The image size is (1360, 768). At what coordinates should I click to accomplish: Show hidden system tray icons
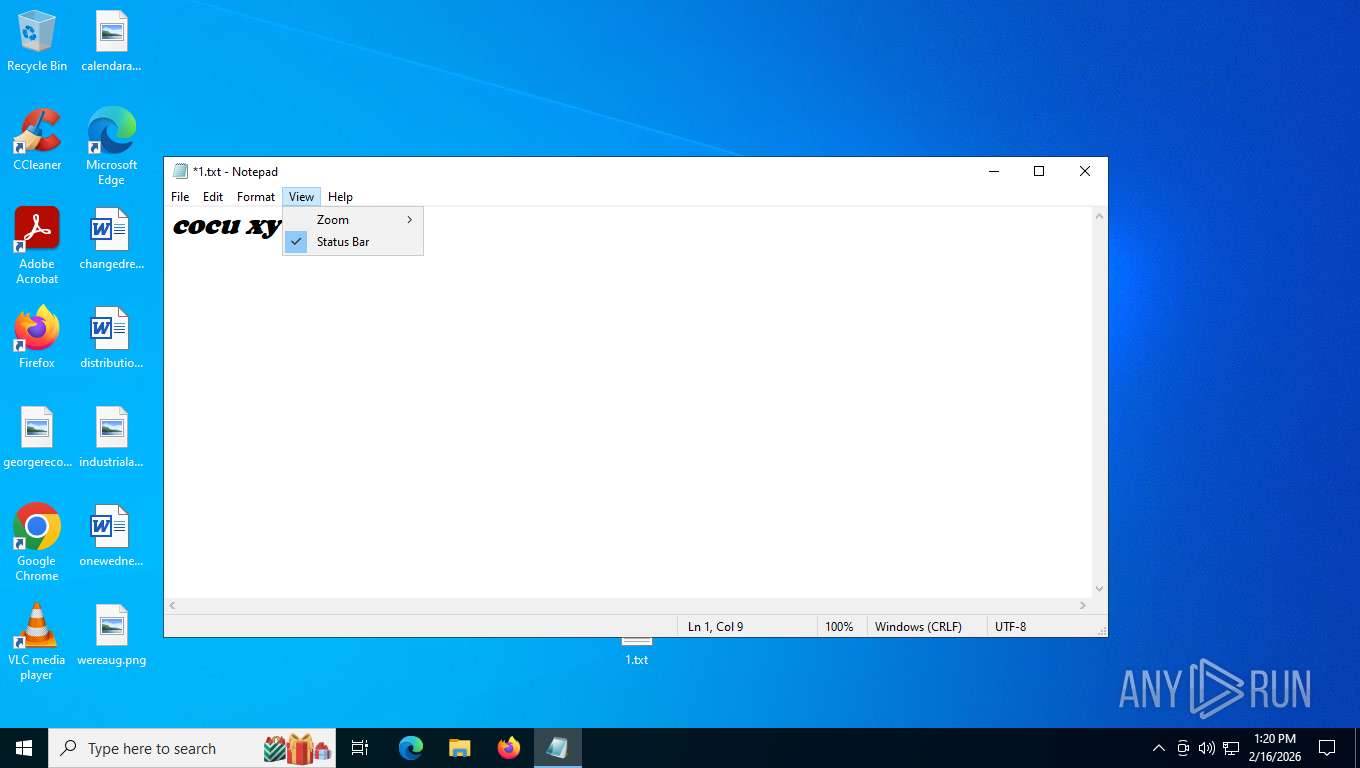tap(1159, 748)
